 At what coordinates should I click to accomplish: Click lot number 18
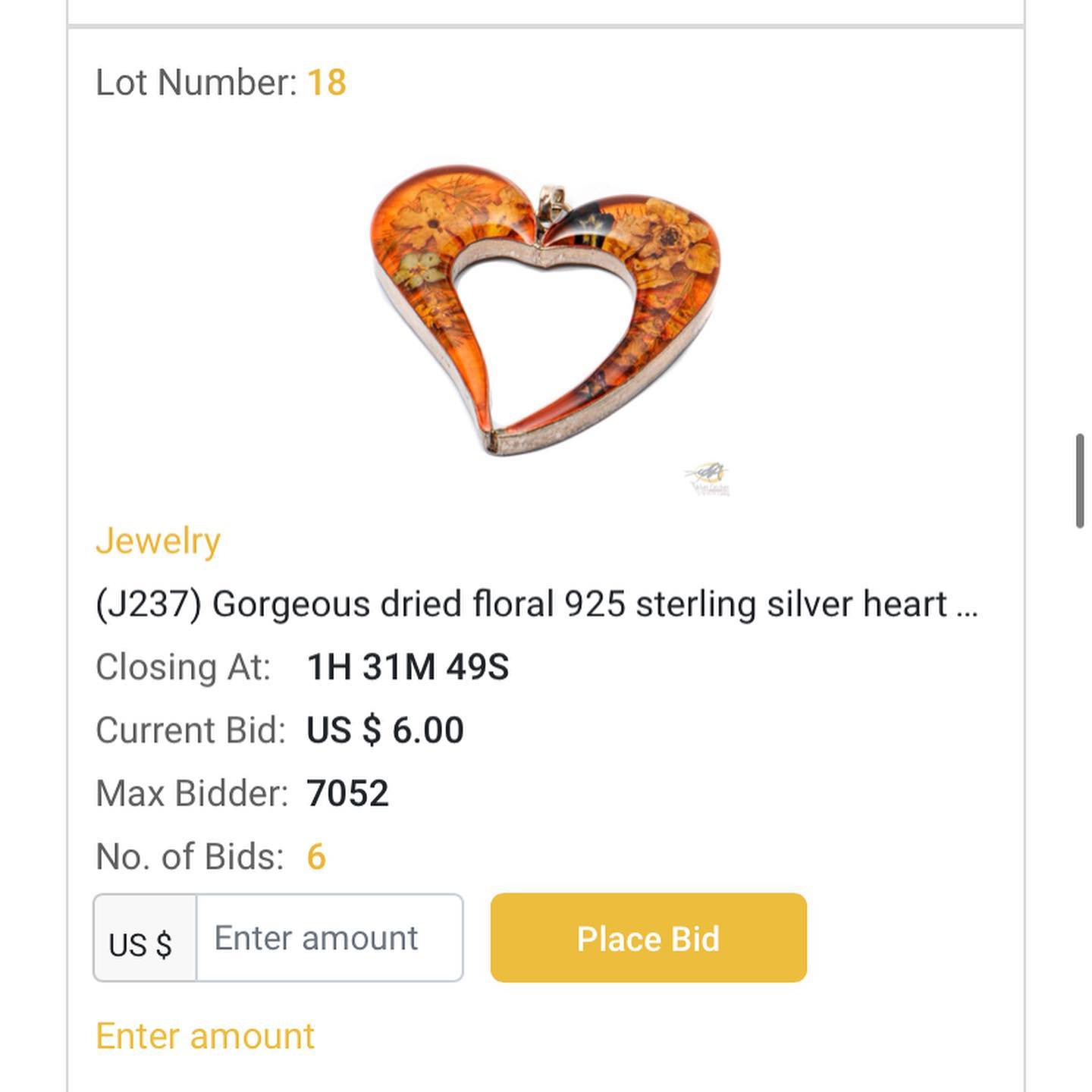[327, 83]
